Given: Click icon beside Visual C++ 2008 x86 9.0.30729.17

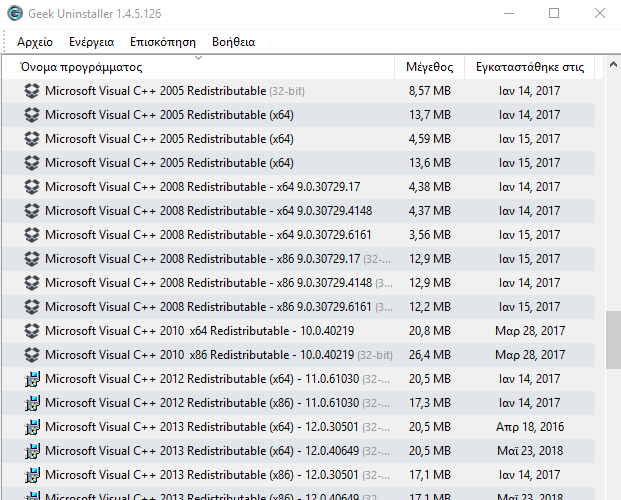Looking at the screenshot, I should (x=32, y=259).
